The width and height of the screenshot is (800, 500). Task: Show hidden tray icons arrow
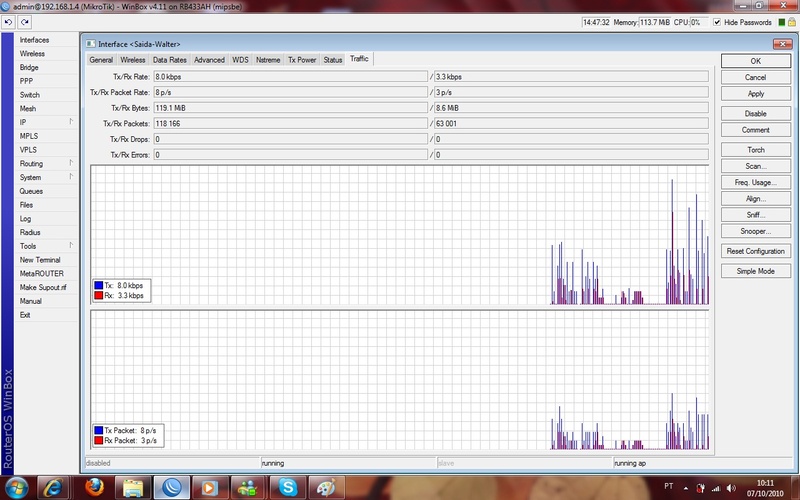tap(685, 488)
